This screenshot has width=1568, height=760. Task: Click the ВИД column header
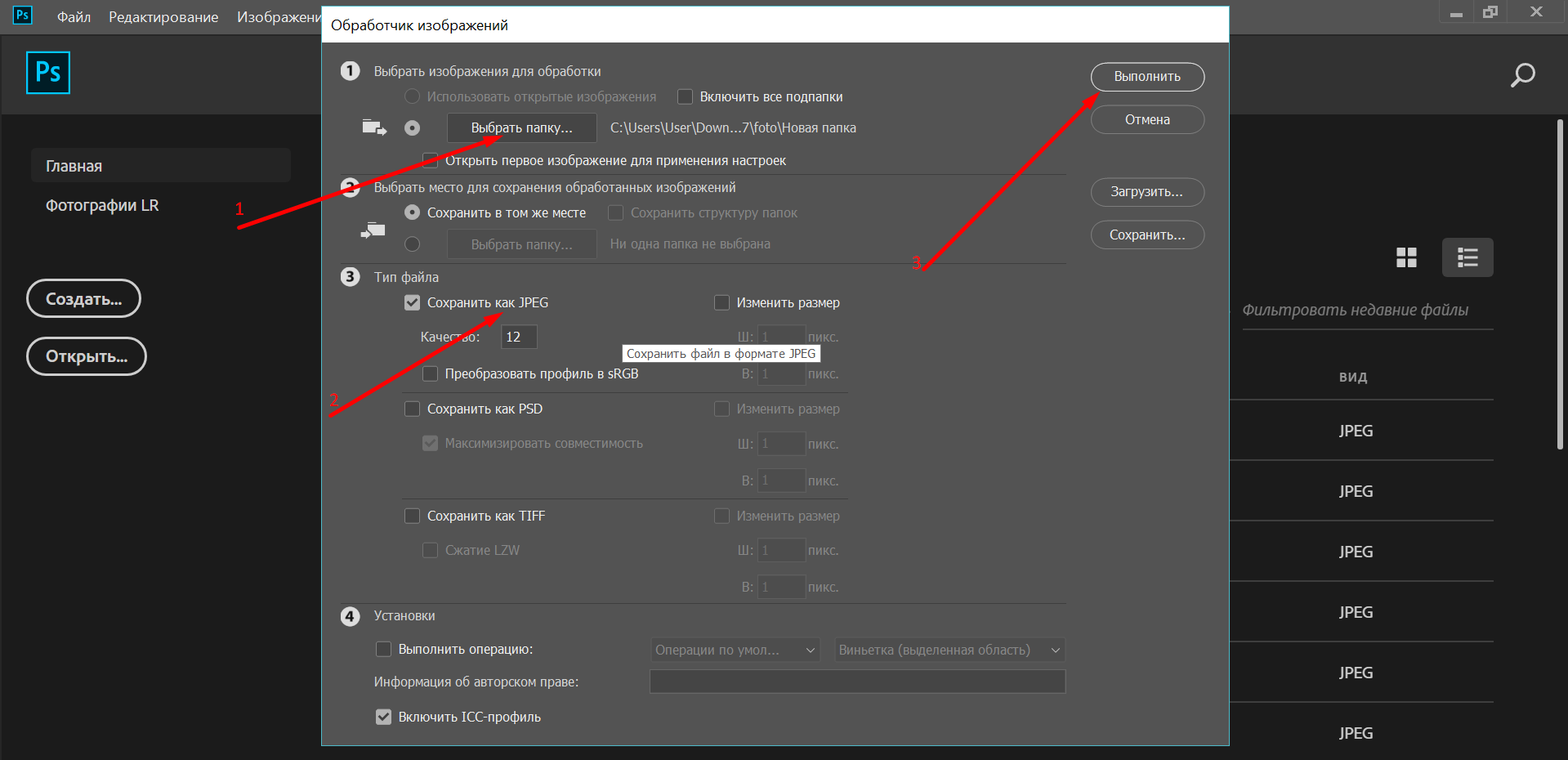1353,377
